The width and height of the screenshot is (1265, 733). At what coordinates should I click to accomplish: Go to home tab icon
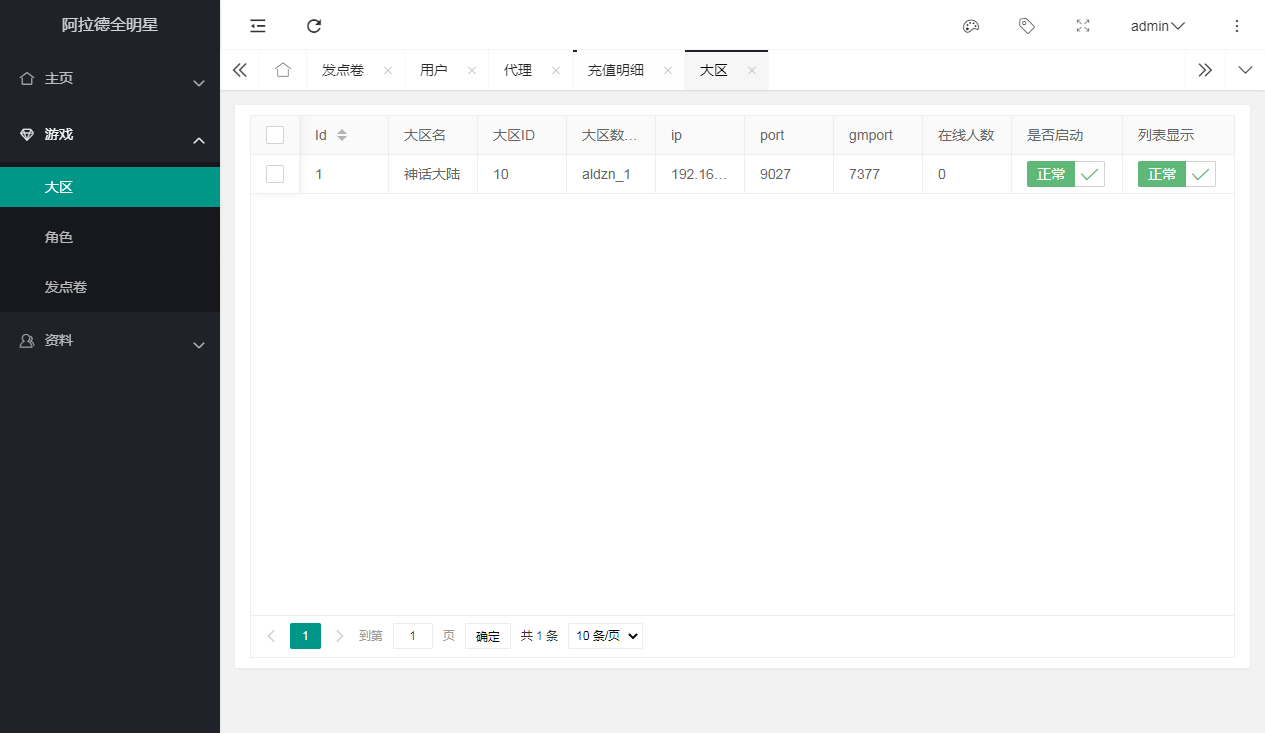[283, 70]
